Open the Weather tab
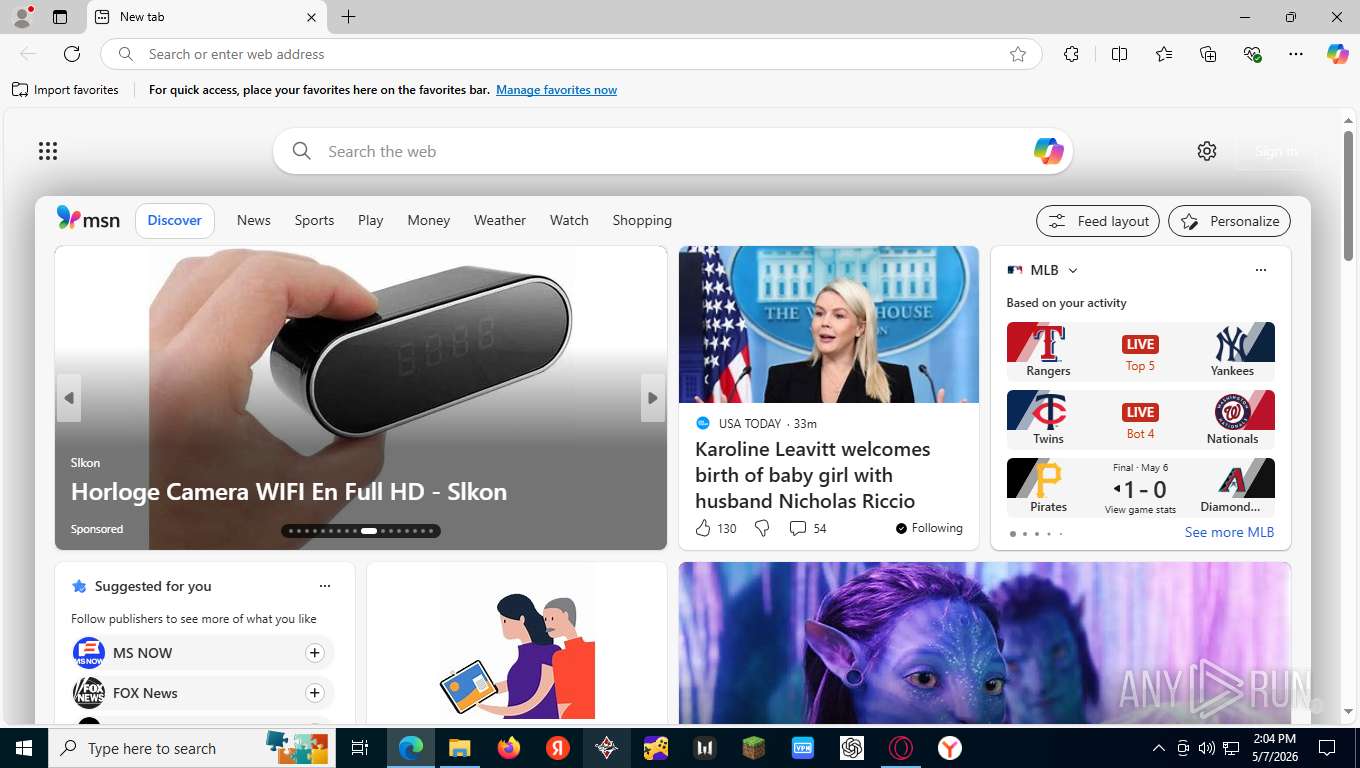The image size is (1360, 768). (500, 220)
